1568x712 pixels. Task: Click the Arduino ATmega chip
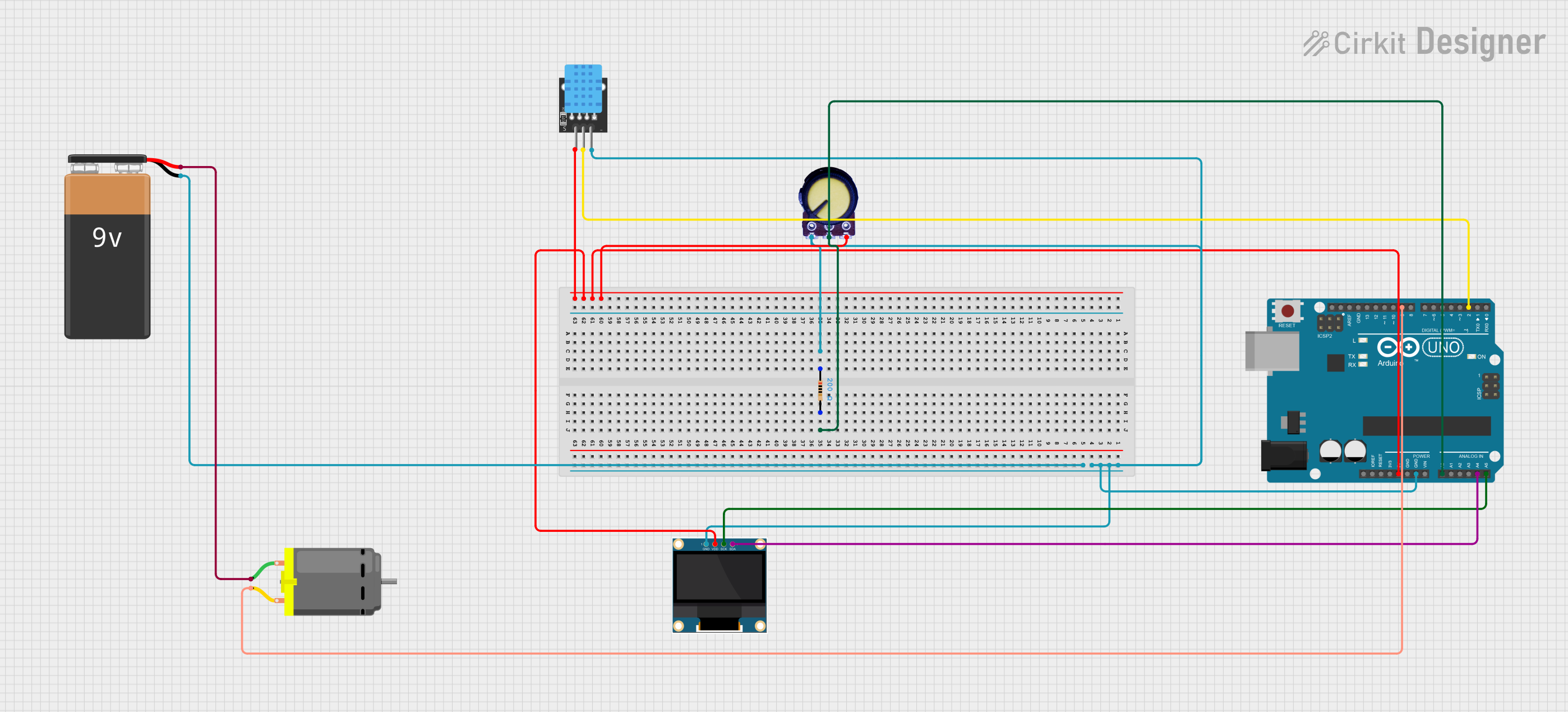click(1426, 426)
